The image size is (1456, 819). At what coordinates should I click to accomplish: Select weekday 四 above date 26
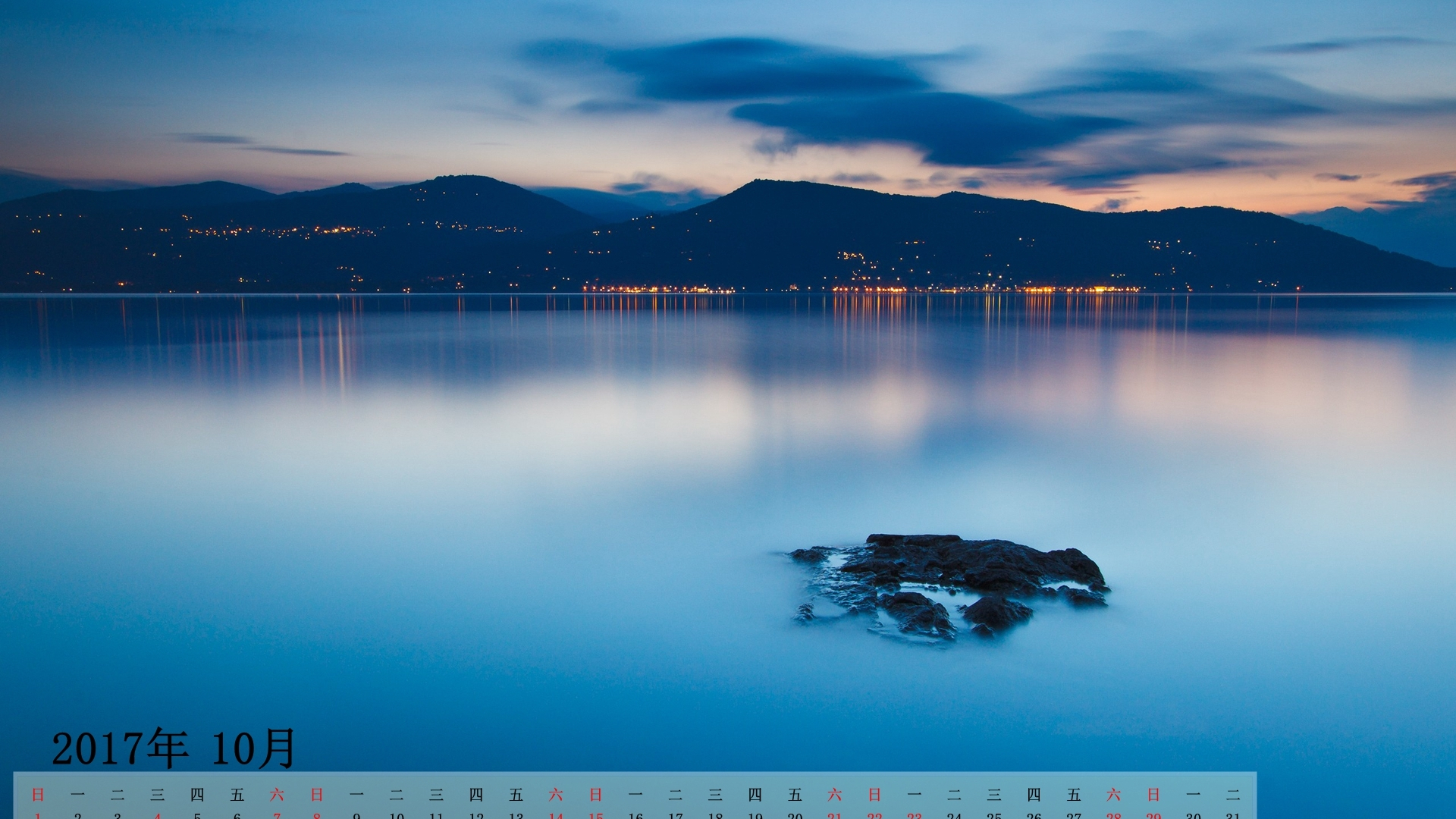pos(1034,794)
